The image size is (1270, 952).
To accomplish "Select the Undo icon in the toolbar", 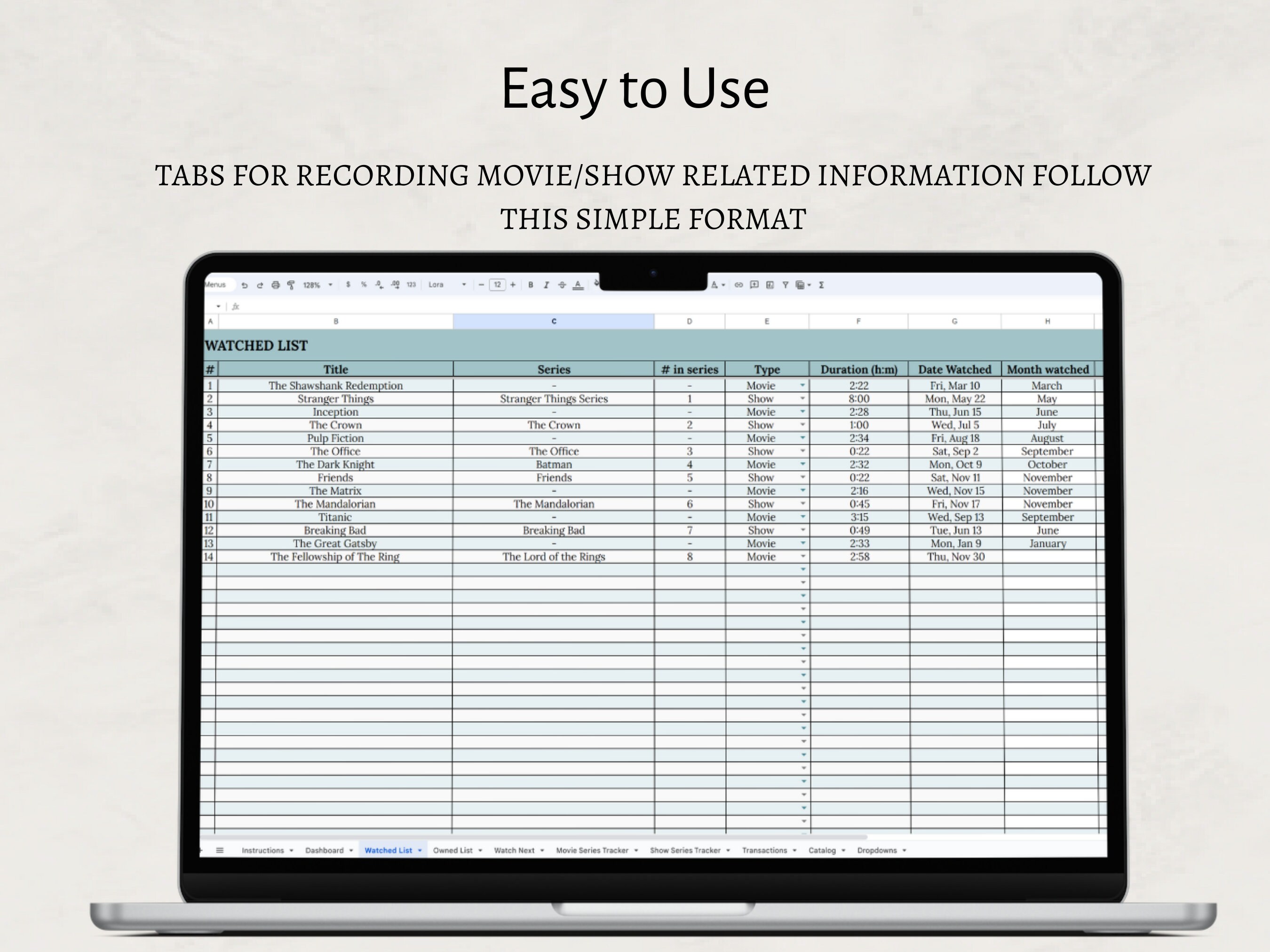I will [245, 285].
